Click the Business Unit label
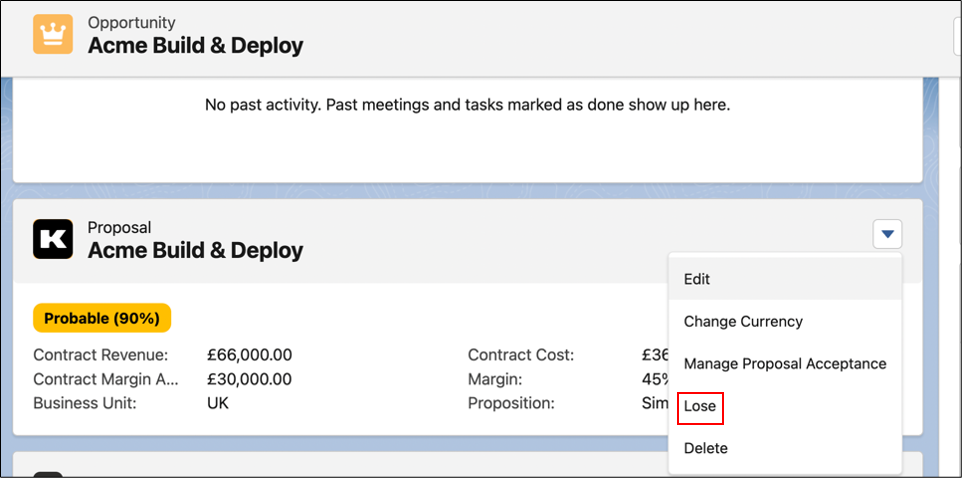The image size is (962, 478). [84, 404]
